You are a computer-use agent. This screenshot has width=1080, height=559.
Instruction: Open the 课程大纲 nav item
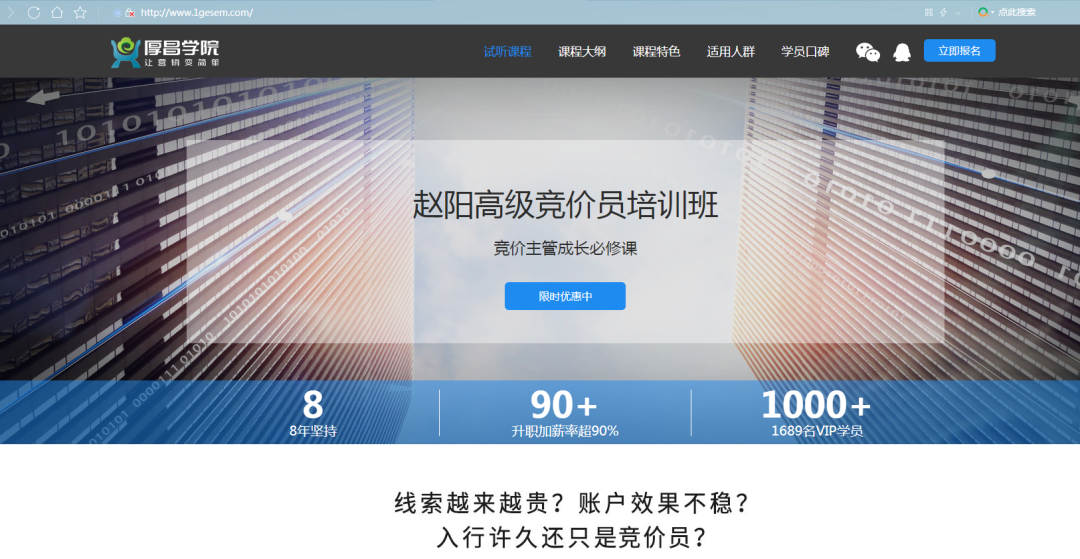pos(582,52)
